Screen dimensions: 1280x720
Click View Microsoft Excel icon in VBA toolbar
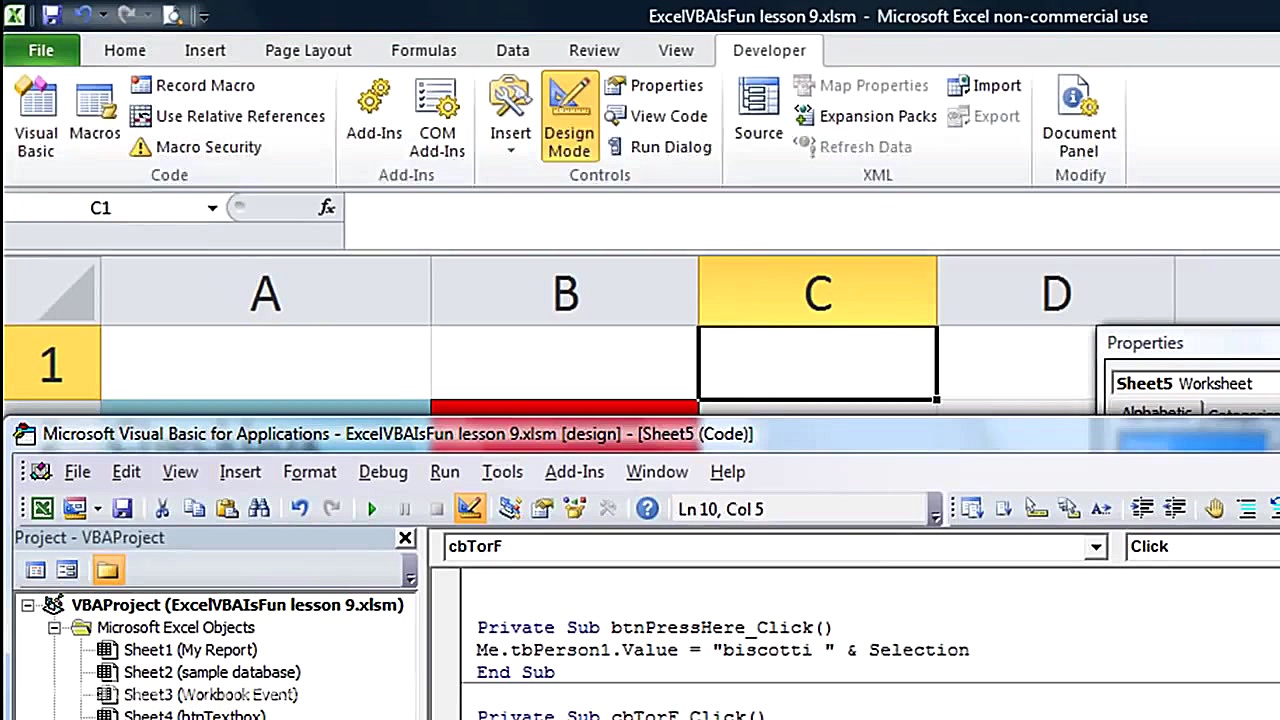coord(42,509)
